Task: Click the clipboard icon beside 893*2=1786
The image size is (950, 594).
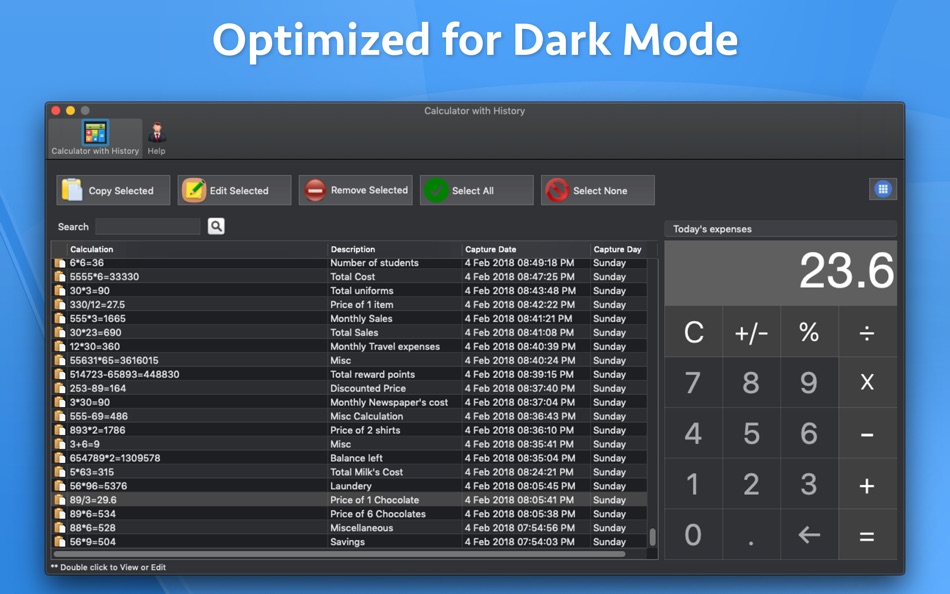Action: [60, 430]
